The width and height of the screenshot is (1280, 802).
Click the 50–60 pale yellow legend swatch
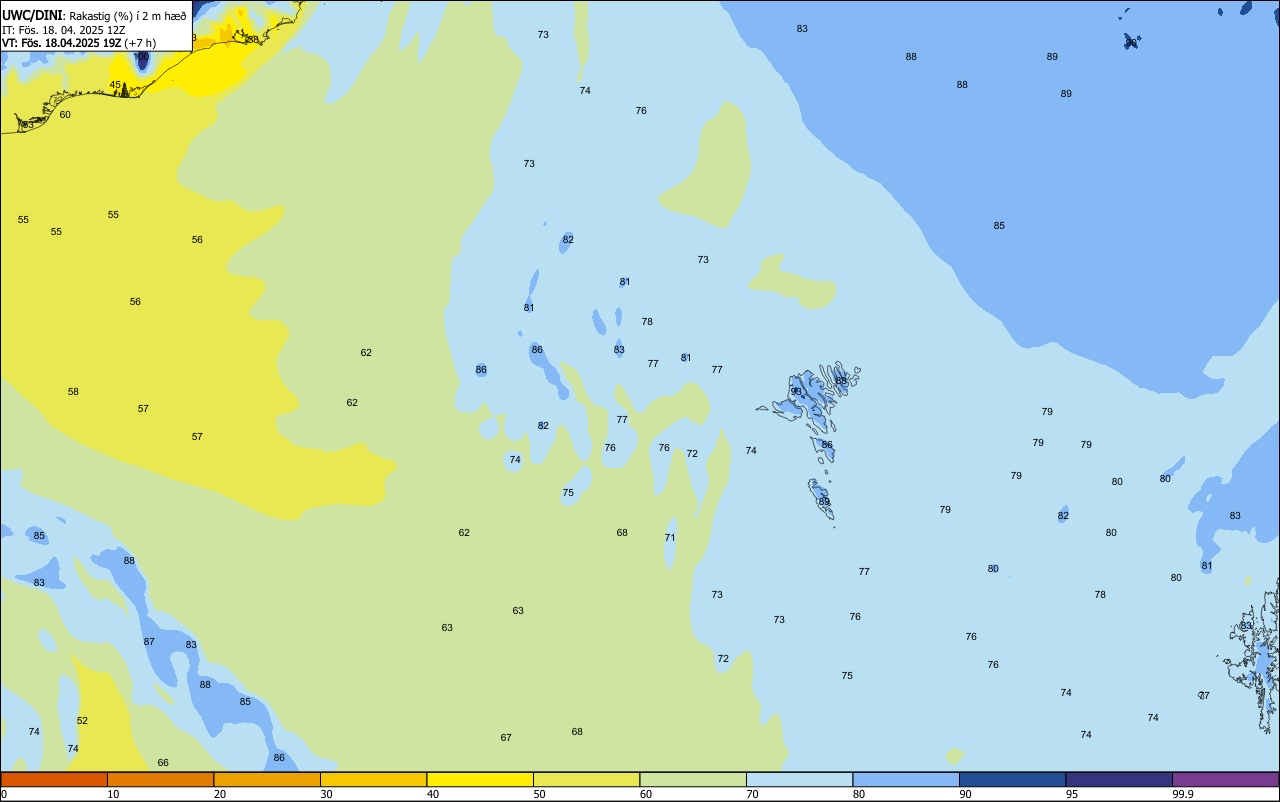click(586, 779)
